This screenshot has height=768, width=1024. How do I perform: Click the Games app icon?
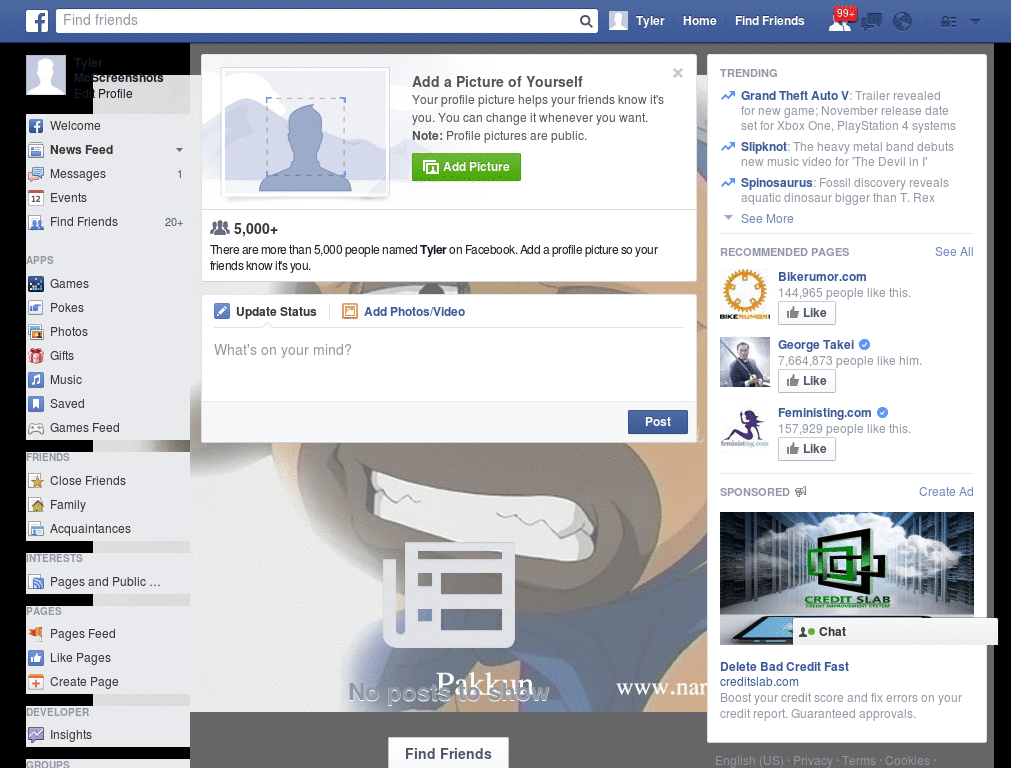point(36,284)
